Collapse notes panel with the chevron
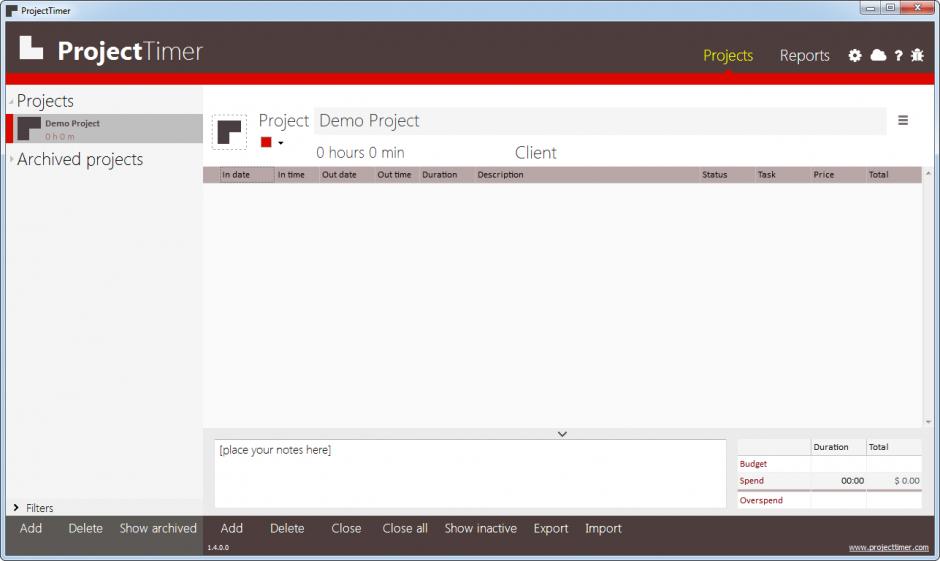The height and width of the screenshot is (561, 940). pos(562,434)
